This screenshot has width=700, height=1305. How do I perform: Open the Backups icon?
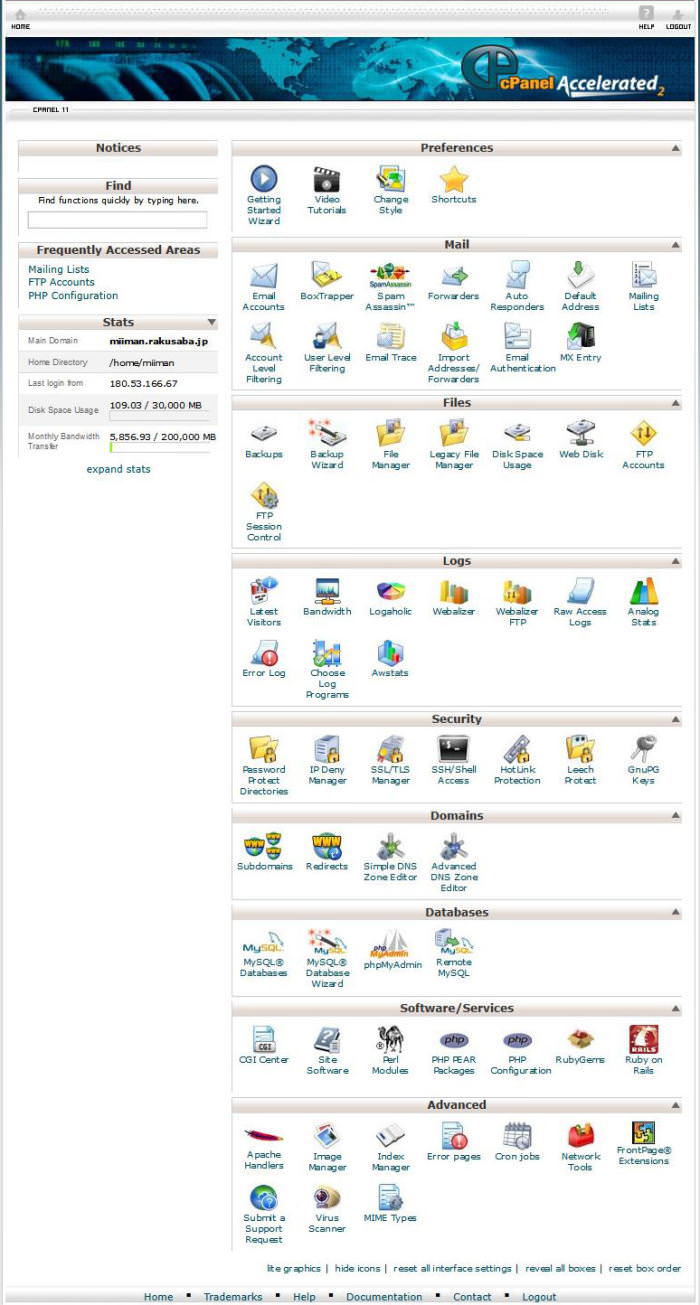(x=264, y=434)
